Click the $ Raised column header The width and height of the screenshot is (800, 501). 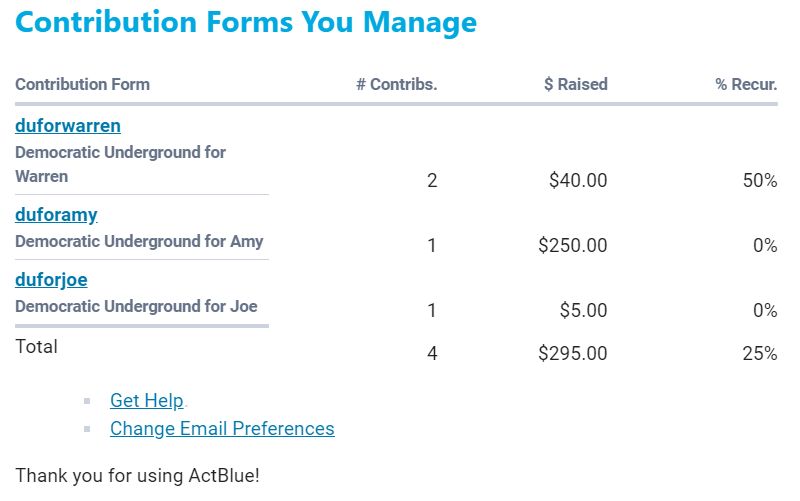[x=575, y=85]
